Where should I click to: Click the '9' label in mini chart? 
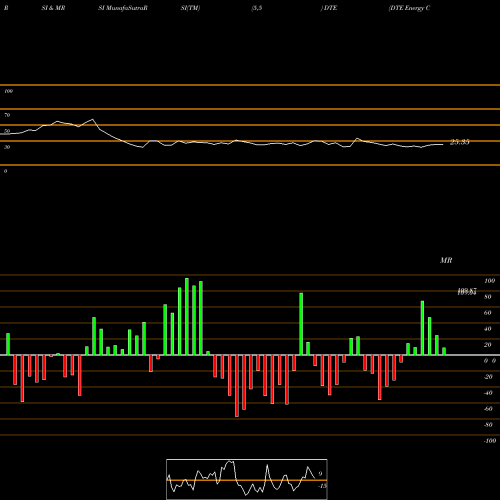click(320, 474)
